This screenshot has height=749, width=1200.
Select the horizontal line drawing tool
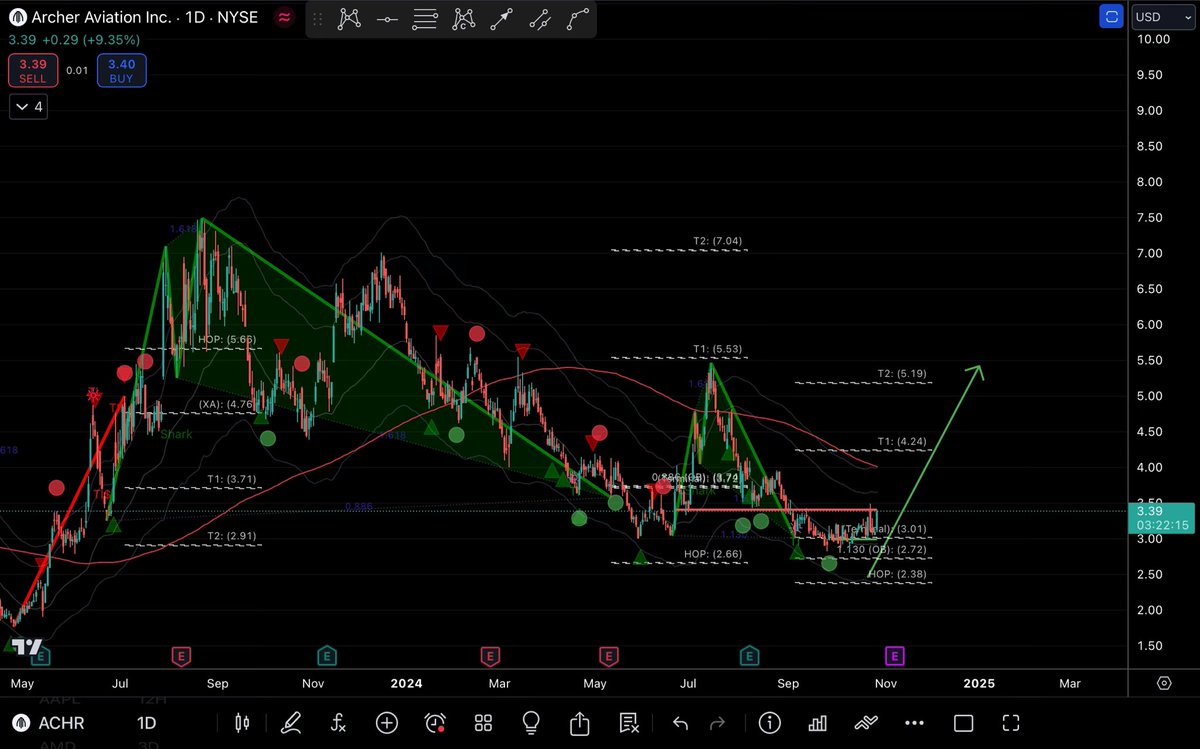[x=387, y=19]
